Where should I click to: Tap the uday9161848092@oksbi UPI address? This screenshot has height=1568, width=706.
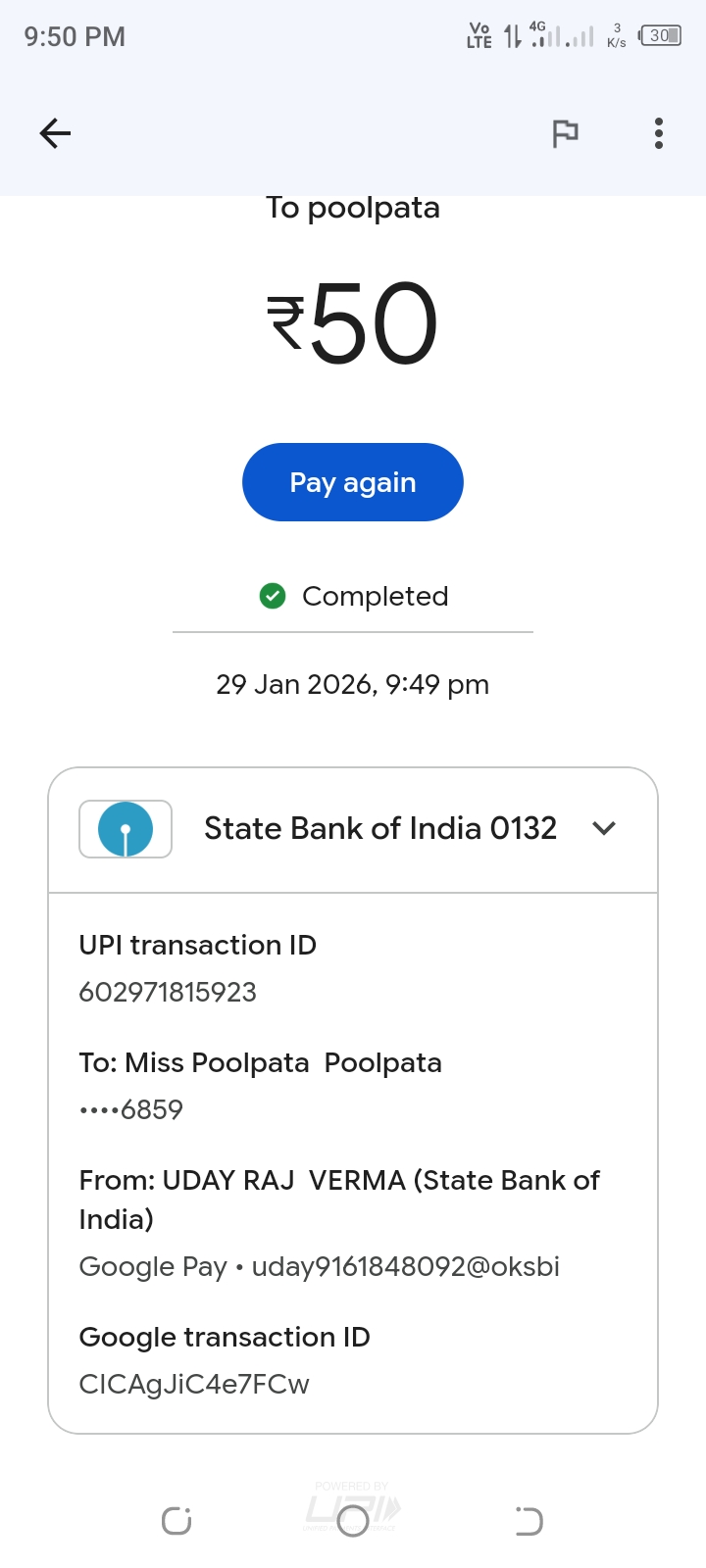406,1267
